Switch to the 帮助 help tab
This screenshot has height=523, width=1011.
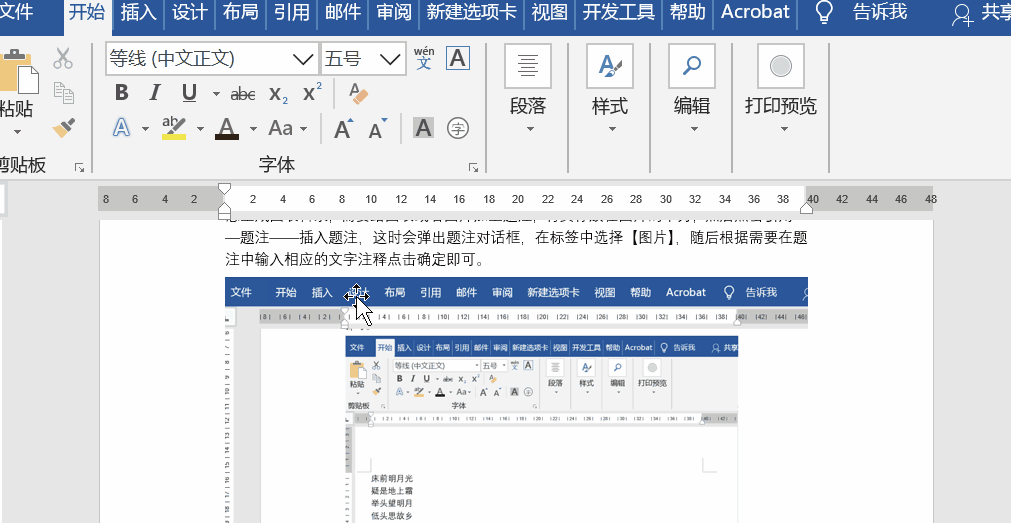click(x=687, y=12)
